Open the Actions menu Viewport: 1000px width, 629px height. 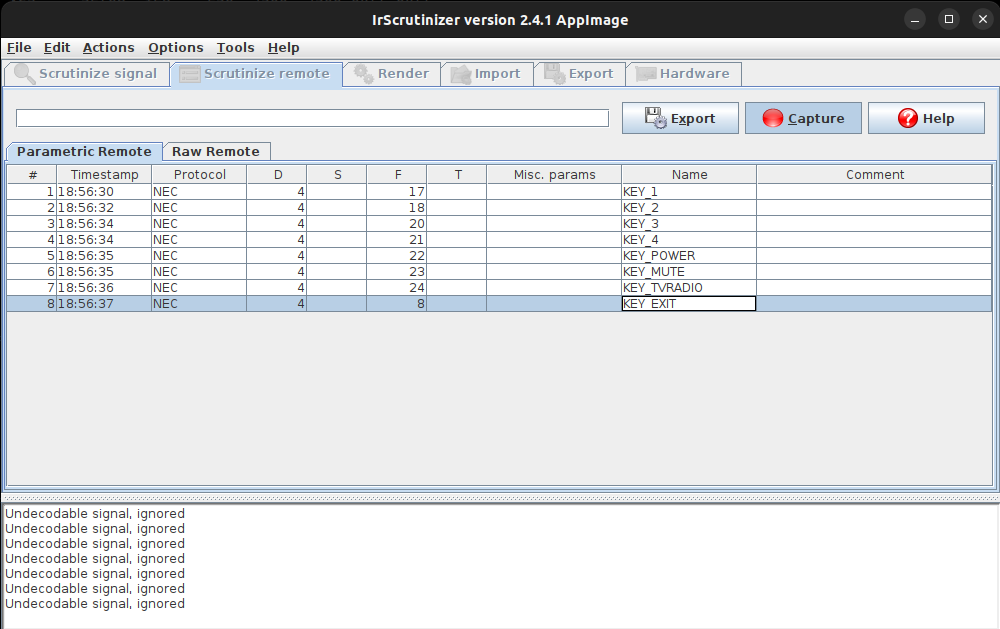pos(108,47)
